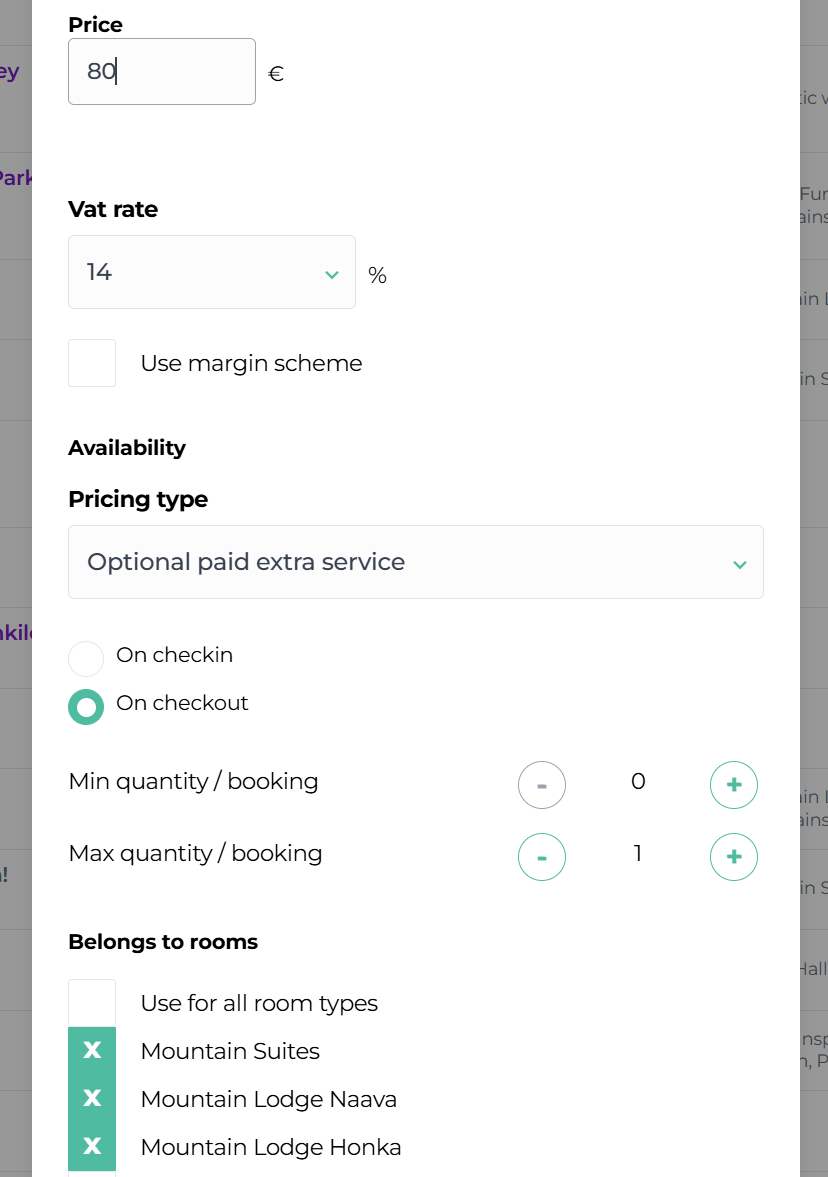Enable Use margin scheme checkbox
Image resolution: width=828 pixels, height=1177 pixels.
(x=92, y=363)
